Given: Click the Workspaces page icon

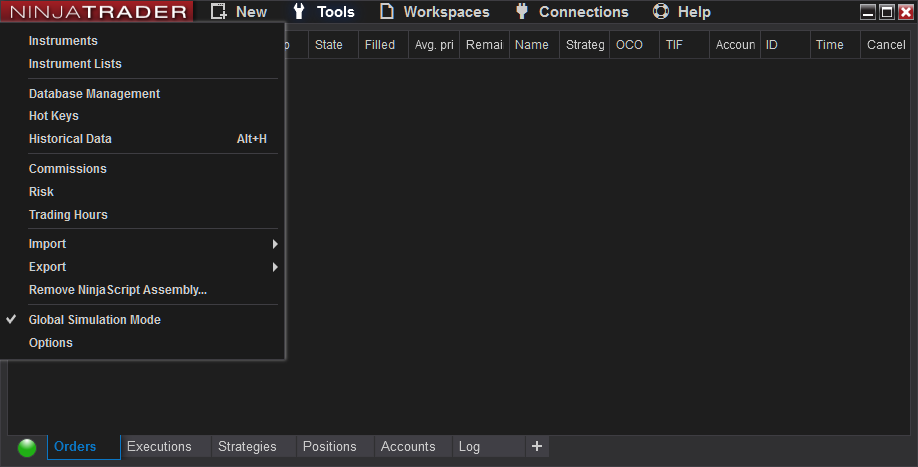Looking at the screenshot, I should (x=386, y=12).
